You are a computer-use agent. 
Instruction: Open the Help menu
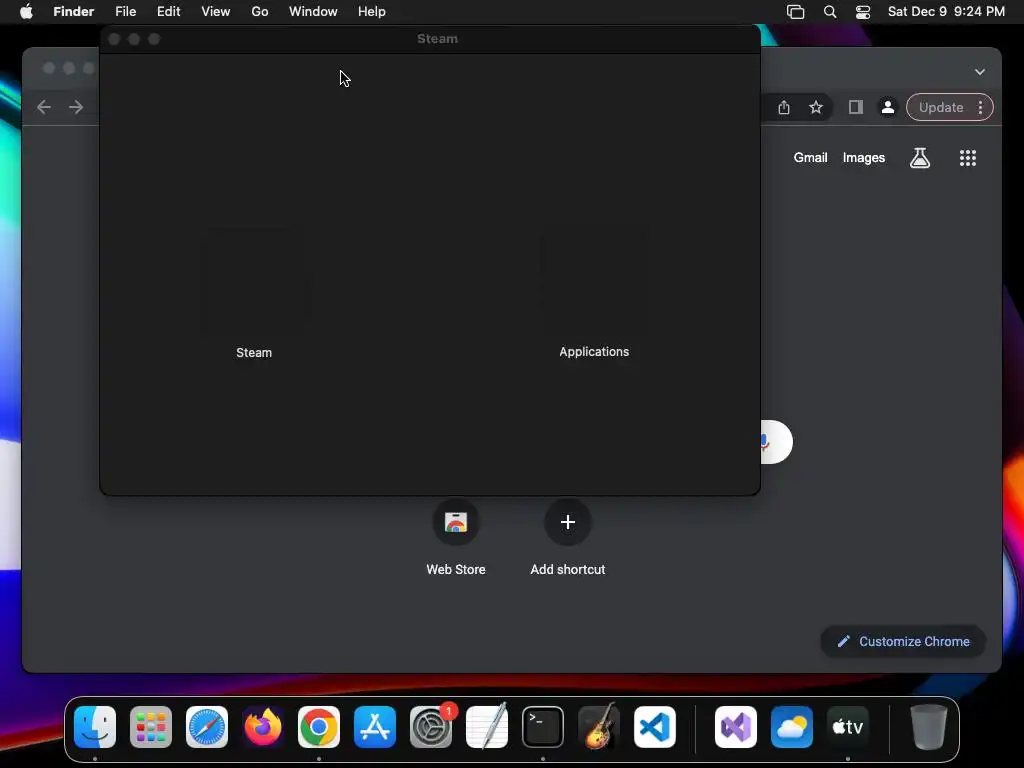[x=372, y=12]
